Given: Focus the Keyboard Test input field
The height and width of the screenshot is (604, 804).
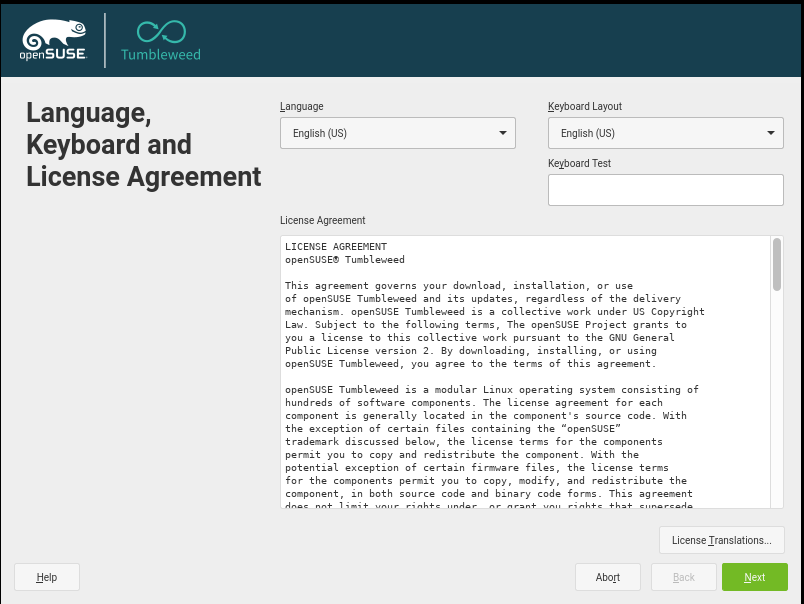Looking at the screenshot, I should pyautogui.click(x=665, y=189).
